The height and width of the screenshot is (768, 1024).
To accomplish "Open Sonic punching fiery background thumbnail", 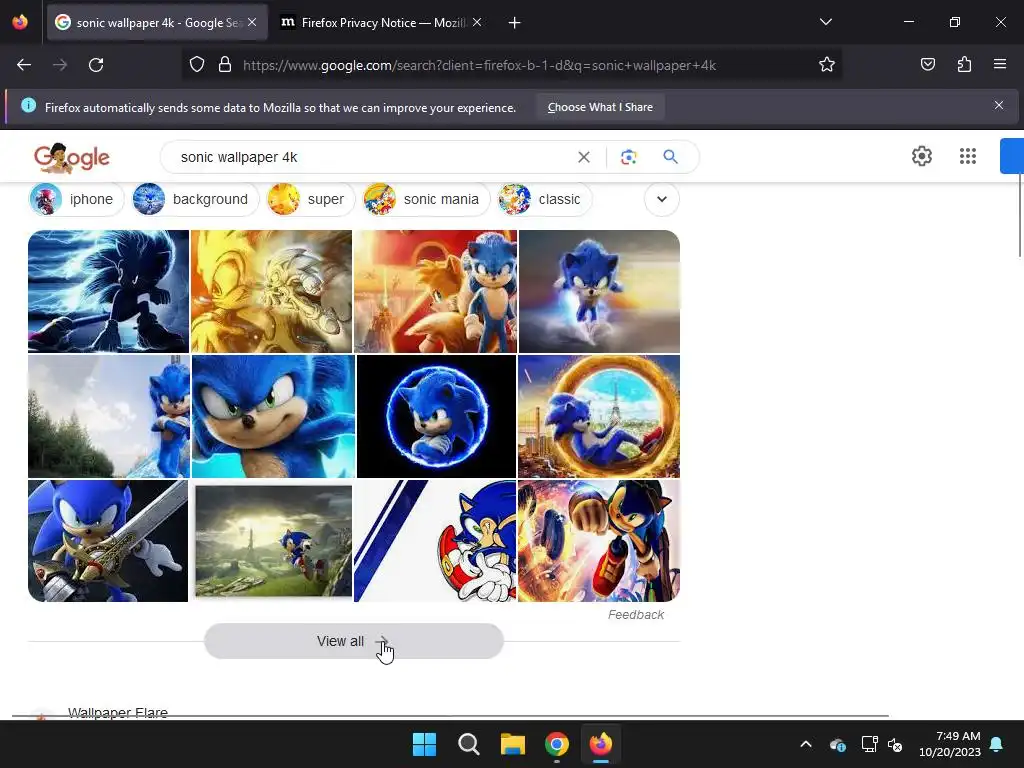I will point(599,541).
